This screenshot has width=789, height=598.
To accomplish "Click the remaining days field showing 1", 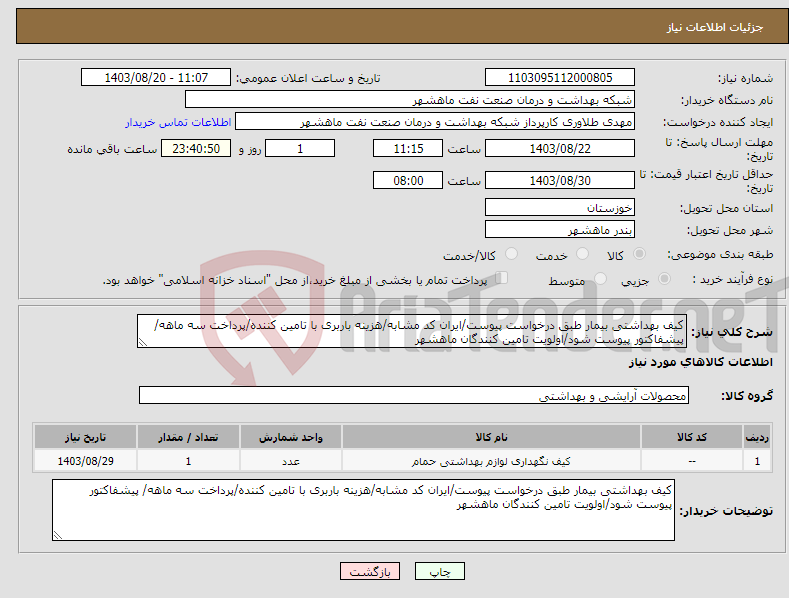I will (x=300, y=148).
